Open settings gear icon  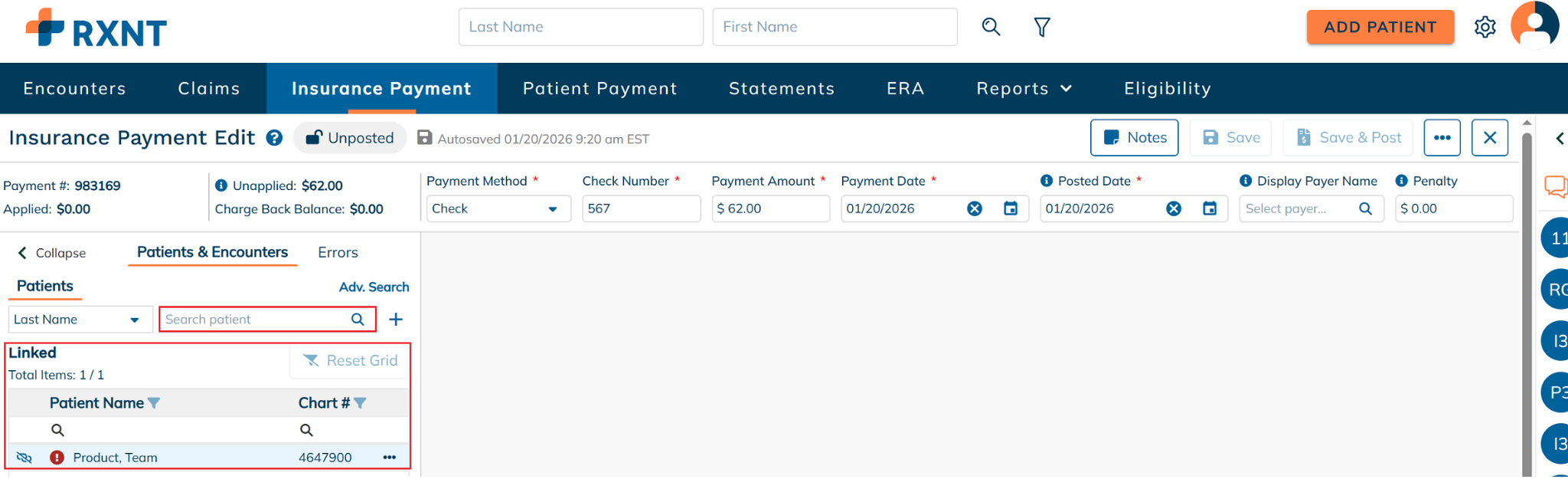tap(1485, 28)
